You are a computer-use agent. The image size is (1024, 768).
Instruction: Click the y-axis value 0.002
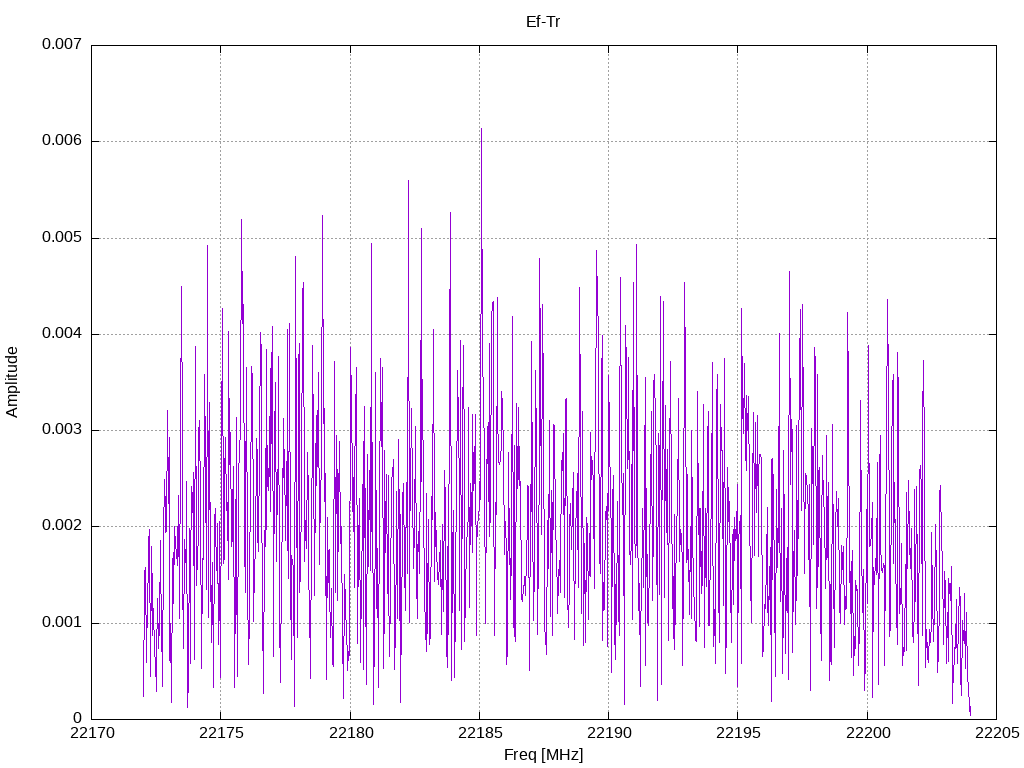tap(62, 526)
